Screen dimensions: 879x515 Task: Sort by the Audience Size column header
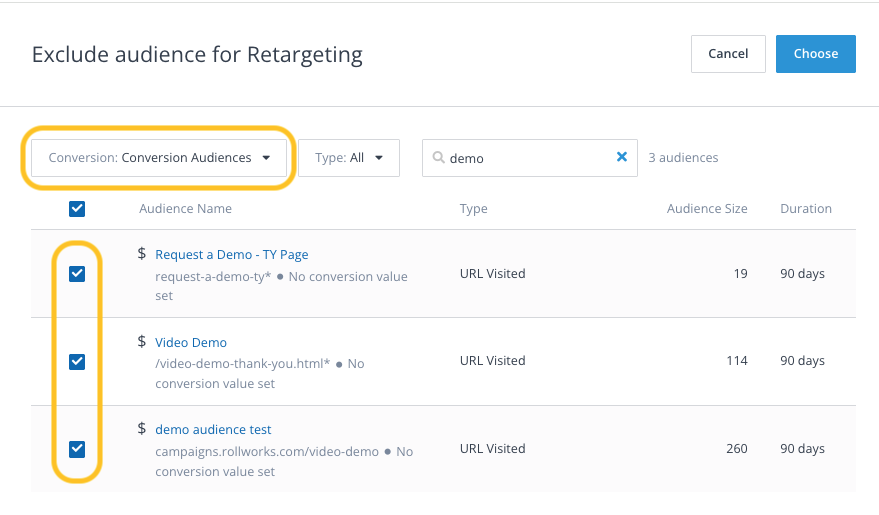coord(707,209)
